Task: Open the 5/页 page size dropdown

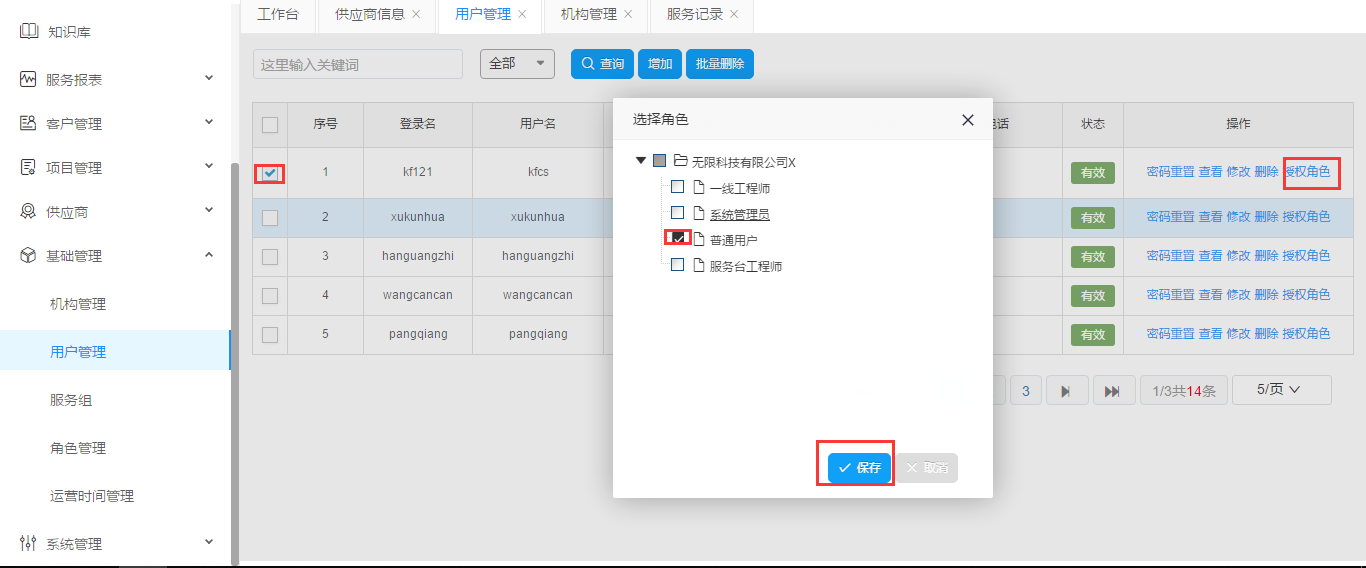Action: coord(1280,390)
